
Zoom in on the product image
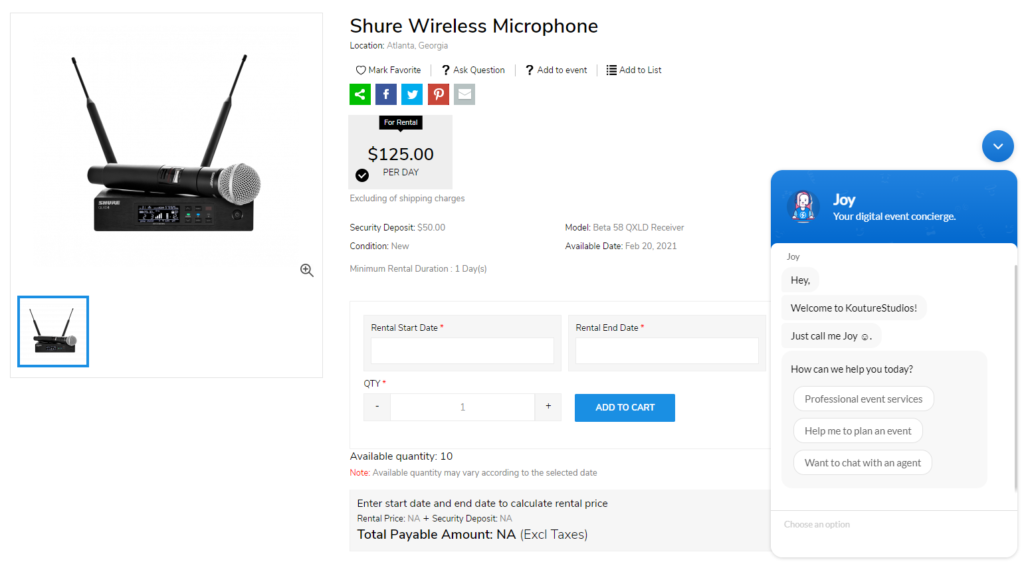tap(307, 270)
